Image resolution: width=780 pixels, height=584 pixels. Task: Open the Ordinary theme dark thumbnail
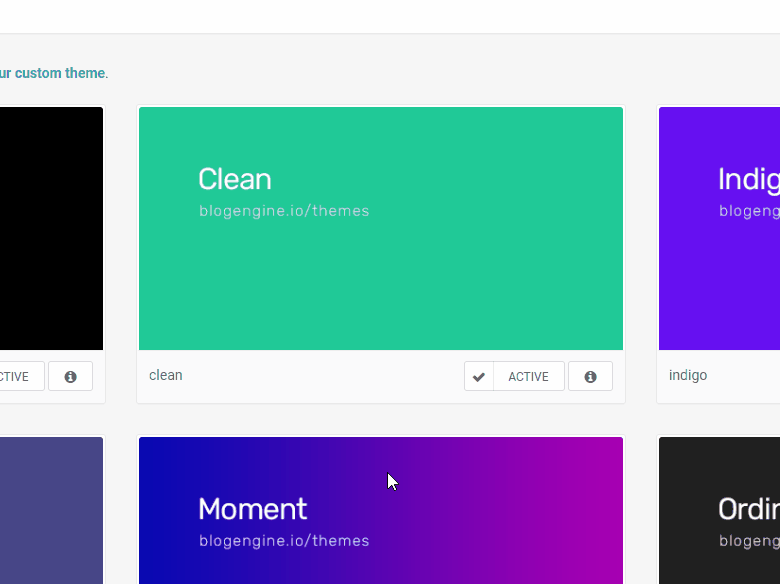[x=719, y=510]
